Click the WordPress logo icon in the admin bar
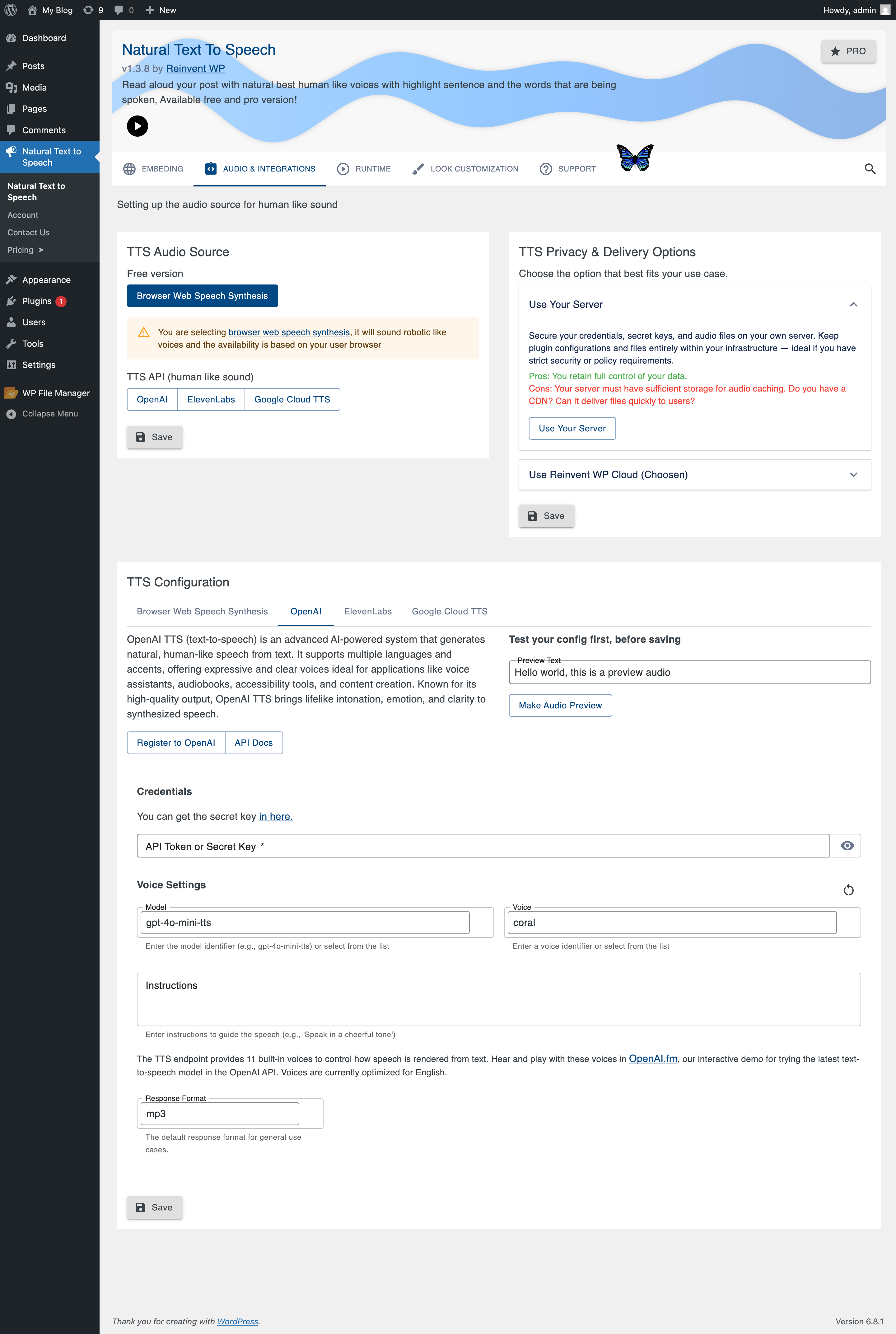This screenshot has height=1334, width=896. point(10,10)
